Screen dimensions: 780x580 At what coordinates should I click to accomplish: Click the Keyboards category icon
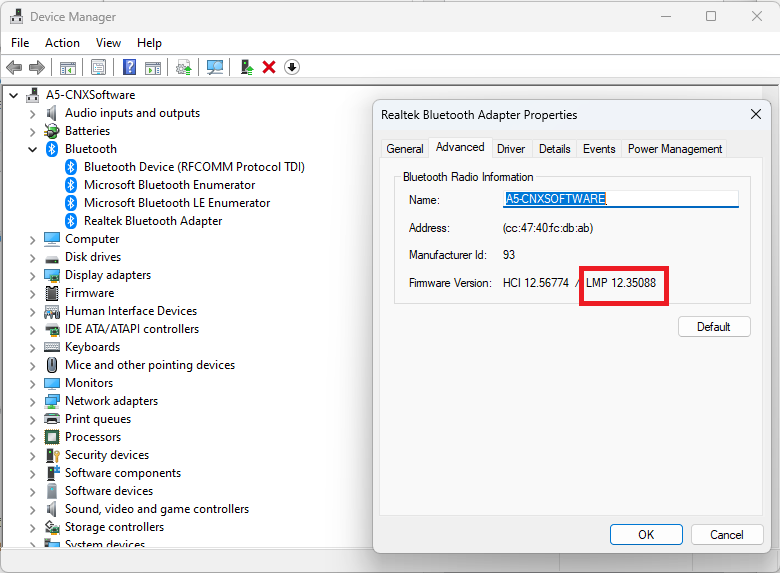coord(52,347)
